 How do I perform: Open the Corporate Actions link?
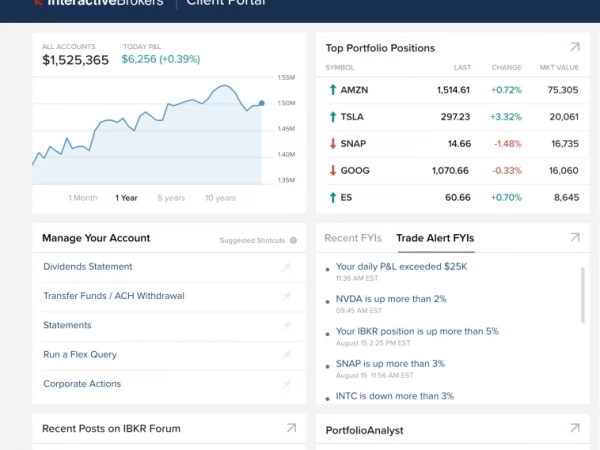[82, 383]
